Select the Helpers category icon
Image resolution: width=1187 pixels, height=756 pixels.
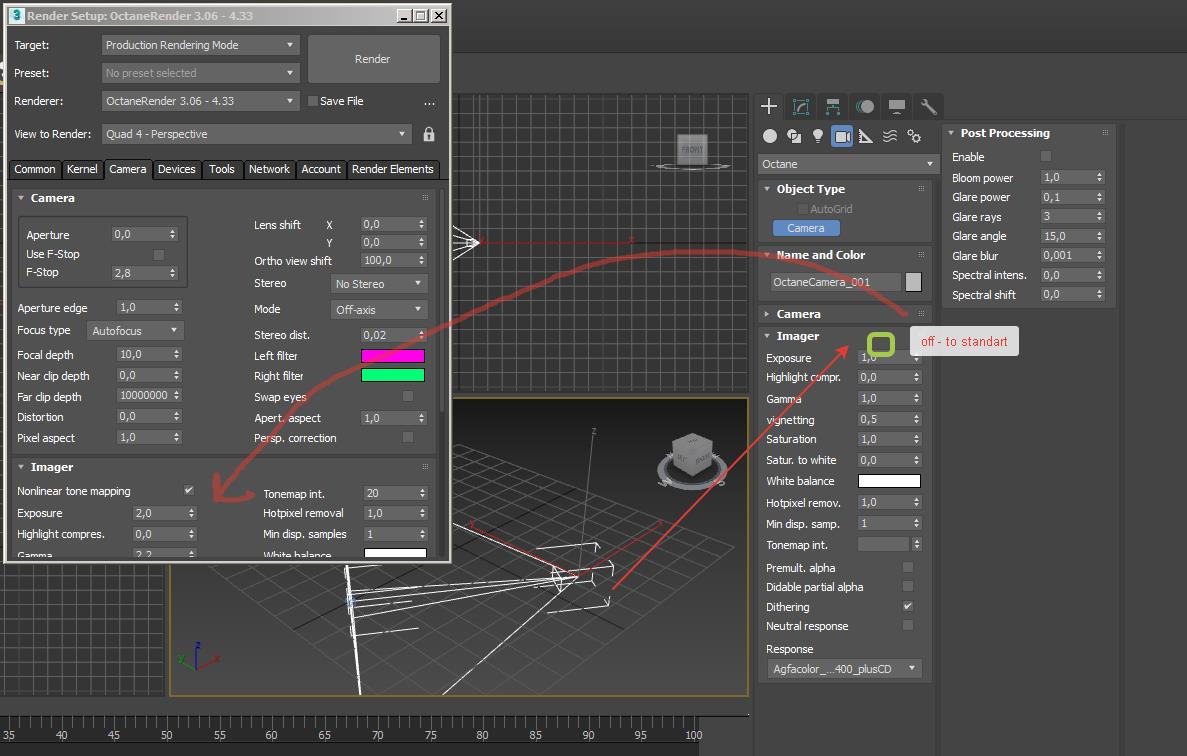coord(866,136)
